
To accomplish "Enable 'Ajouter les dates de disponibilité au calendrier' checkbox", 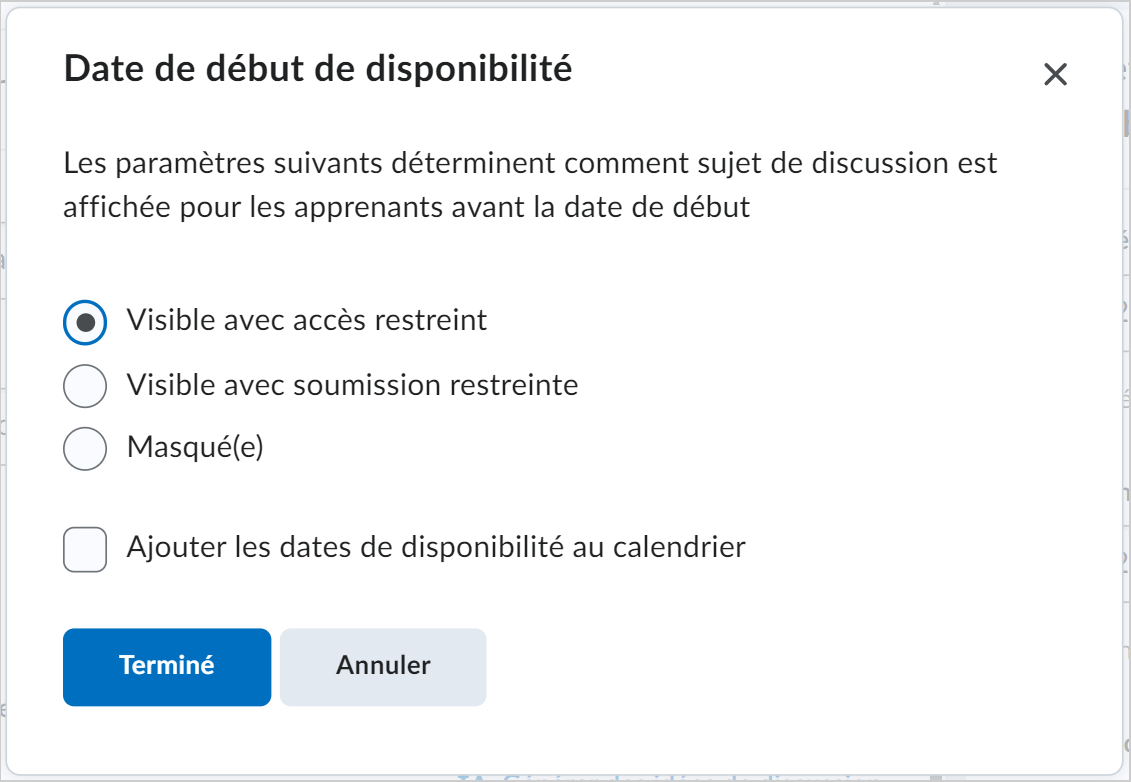I will (x=85, y=550).
